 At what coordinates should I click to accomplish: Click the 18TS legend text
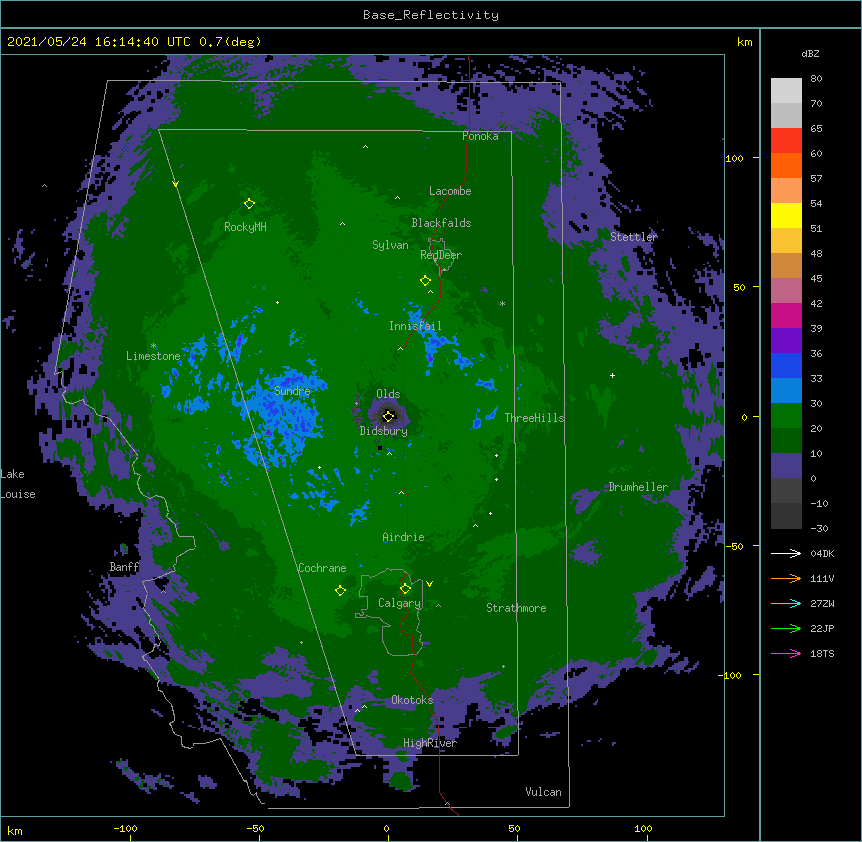pos(822,653)
